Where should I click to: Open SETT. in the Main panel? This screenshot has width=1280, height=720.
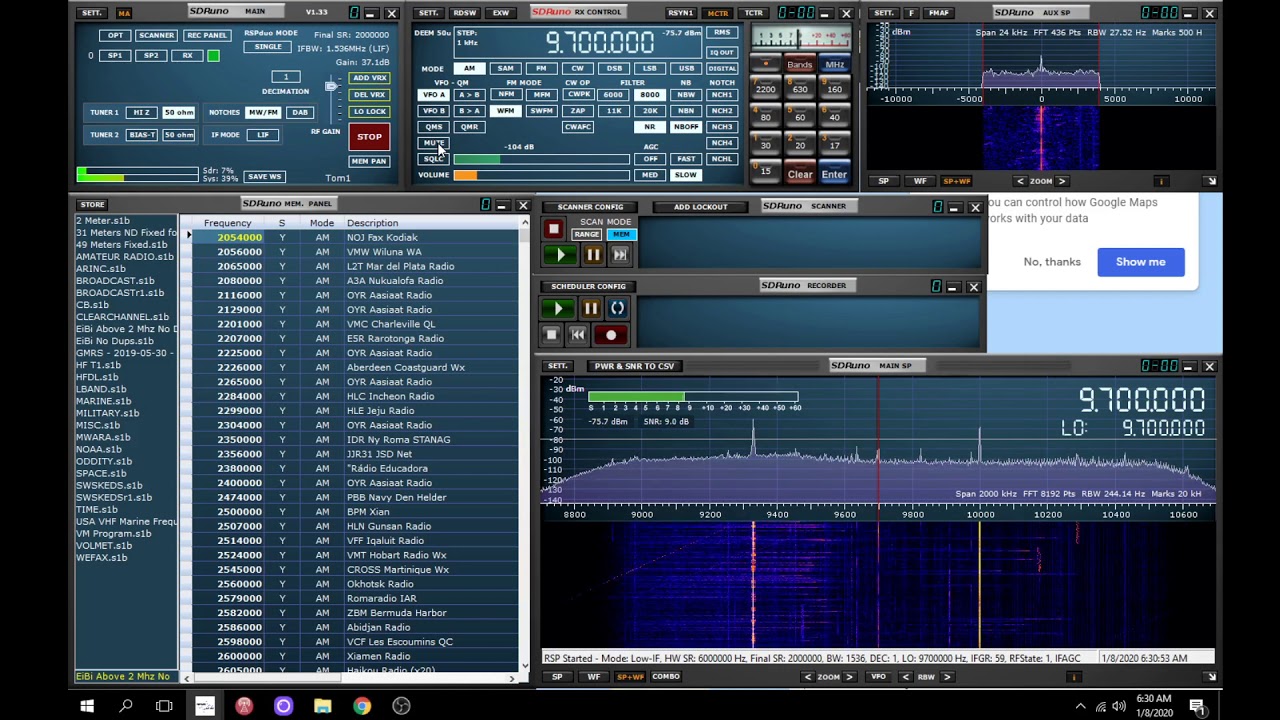tap(92, 13)
